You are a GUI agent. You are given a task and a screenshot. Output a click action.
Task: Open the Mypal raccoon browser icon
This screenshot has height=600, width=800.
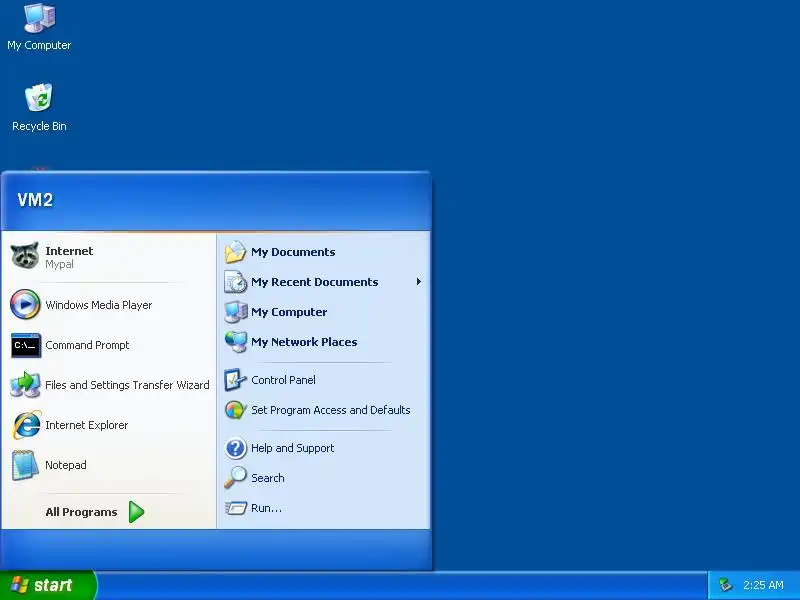click(x=25, y=256)
